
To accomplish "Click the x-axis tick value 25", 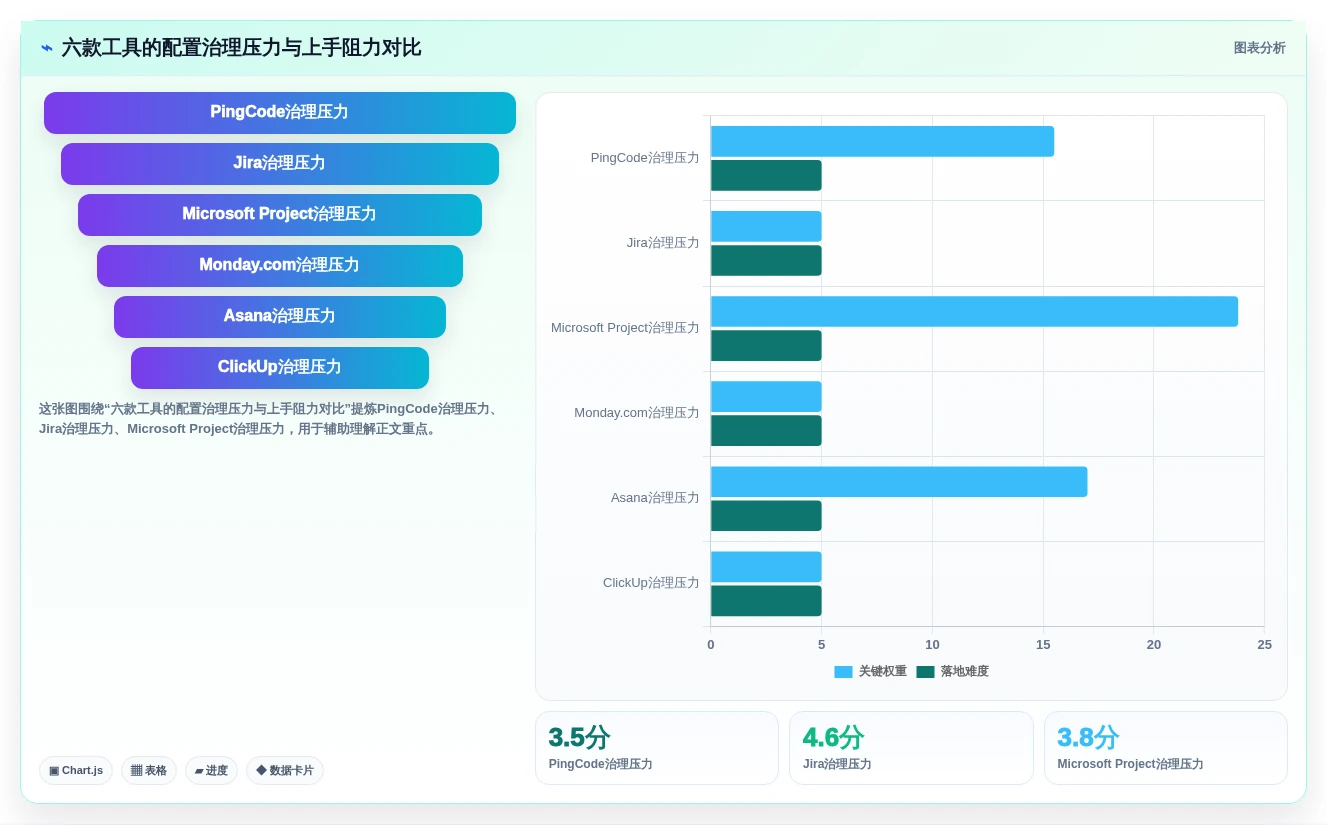I will click(x=1264, y=645).
